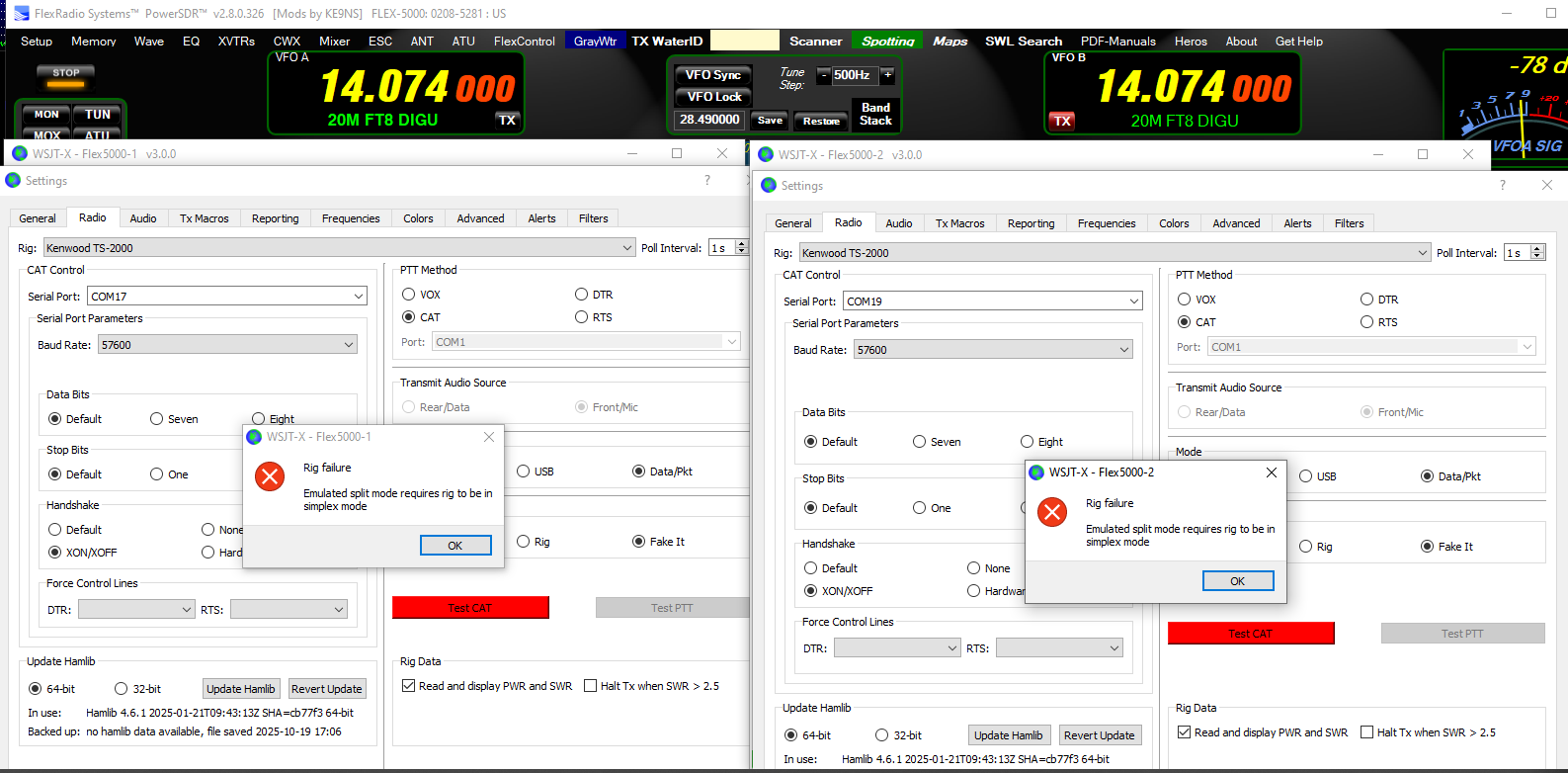Screen dimensions: 1568x773
Task: Click Revert Update button in Flex5000-1 window
Action: [x=326, y=689]
